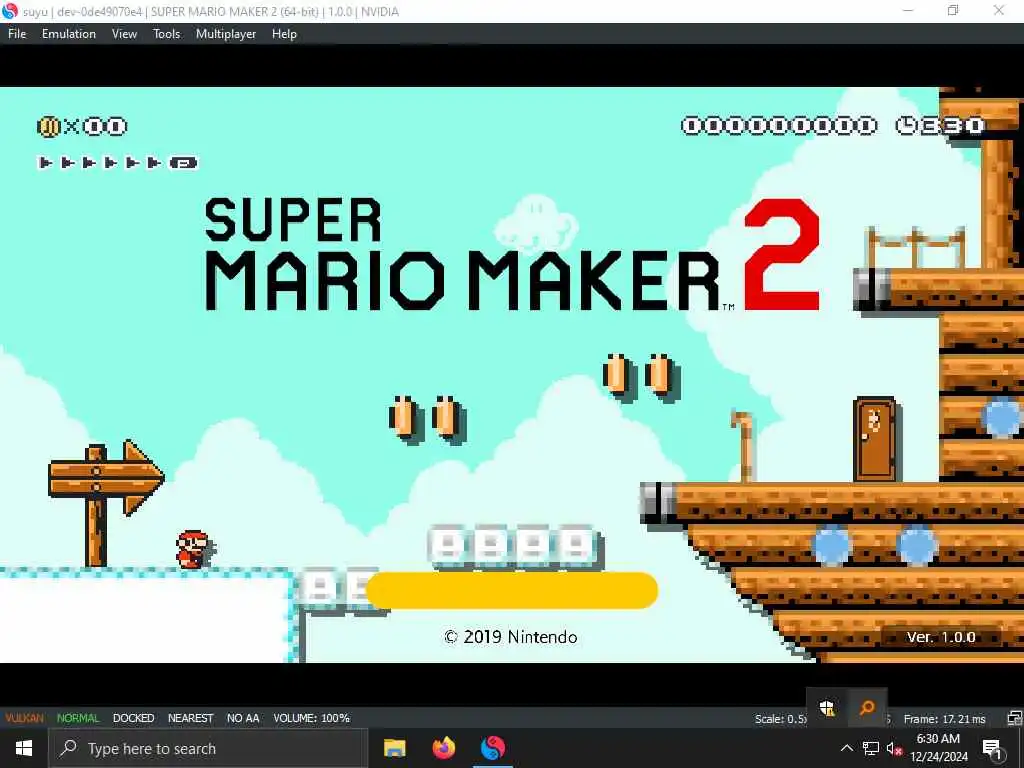Click the Frame: 17.21 ms status text
The height and width of the screenshot is (768, 1024).
pyautogui.click(x=944, y=719)
